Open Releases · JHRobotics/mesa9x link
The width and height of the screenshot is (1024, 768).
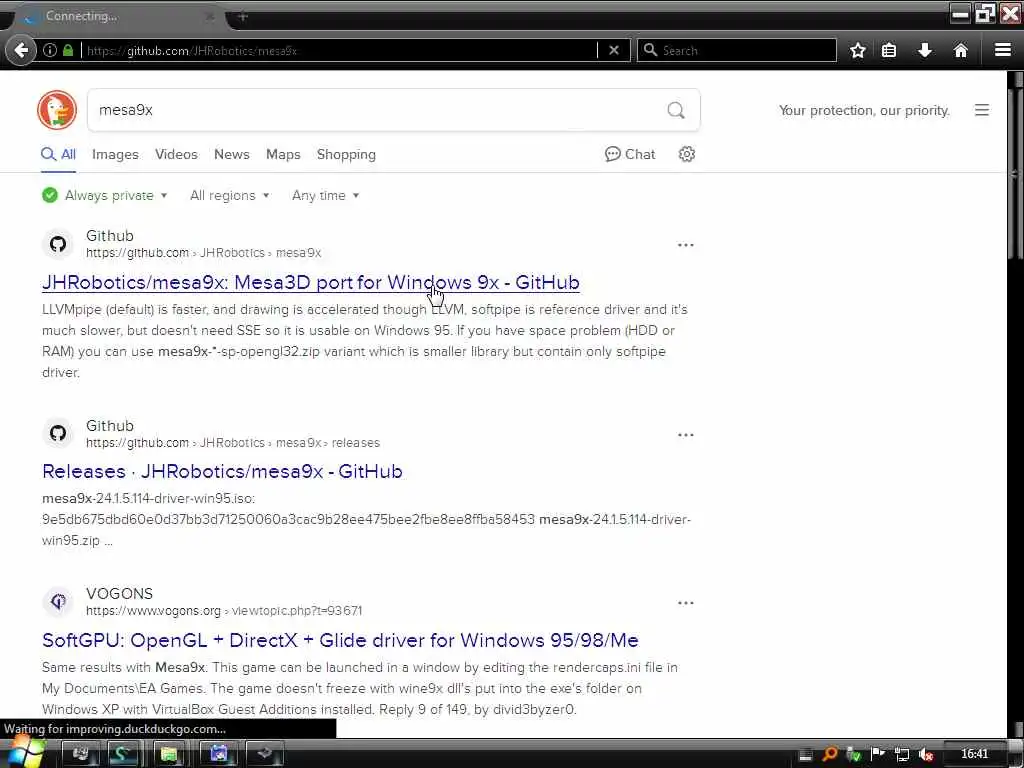222,472
